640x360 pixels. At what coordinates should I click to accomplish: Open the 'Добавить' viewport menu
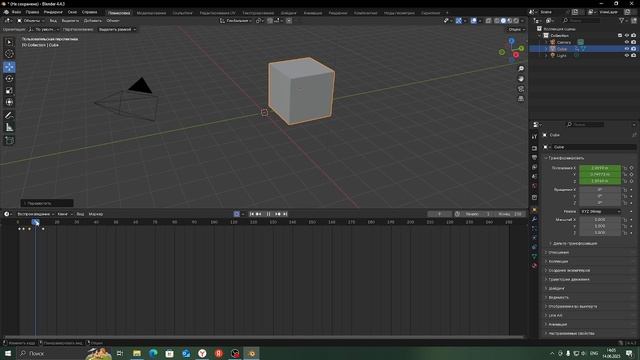pos(93,20)
